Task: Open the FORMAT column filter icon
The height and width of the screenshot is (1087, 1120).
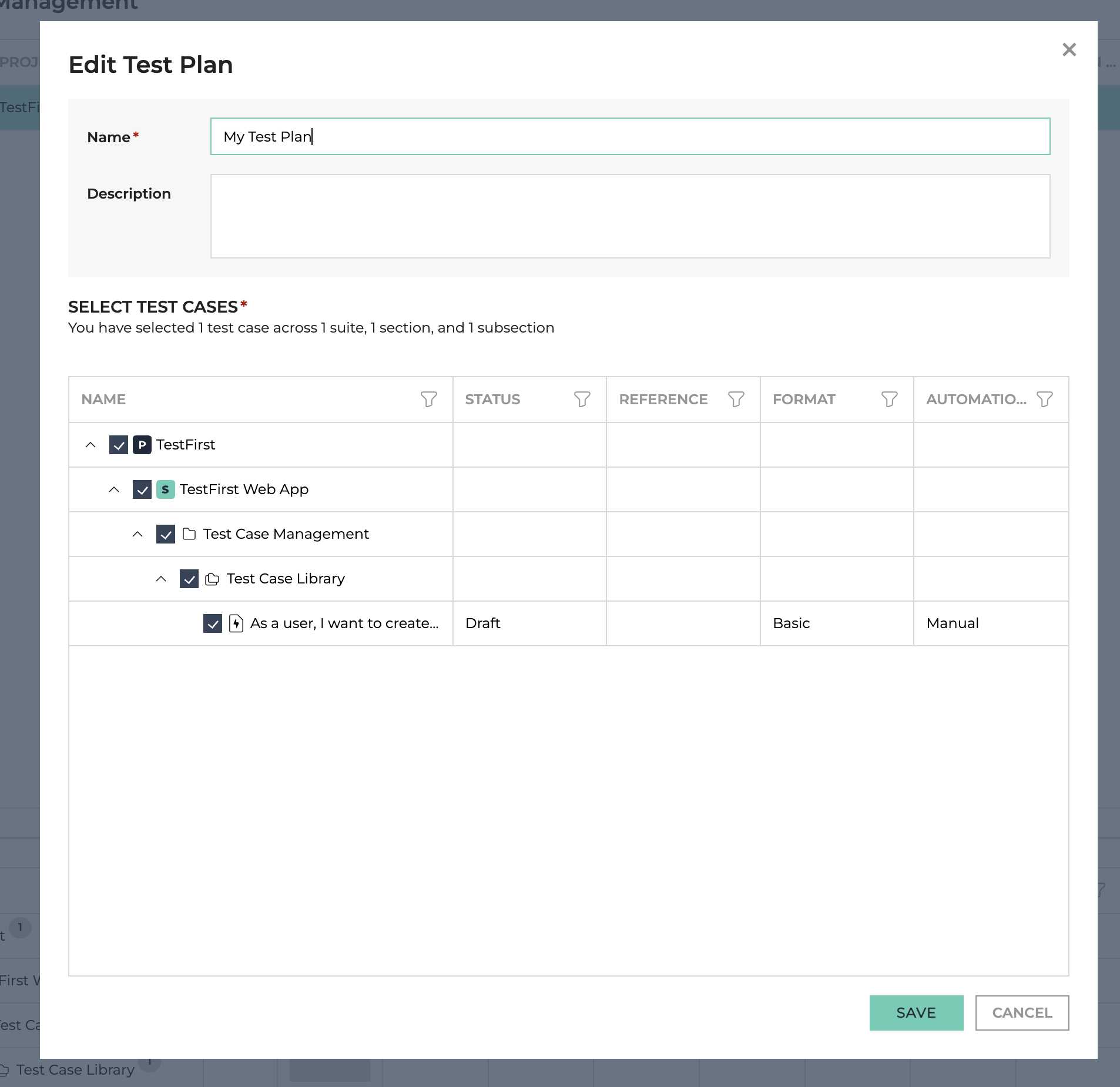Action: pyautogui.click(x=890, y=400)
